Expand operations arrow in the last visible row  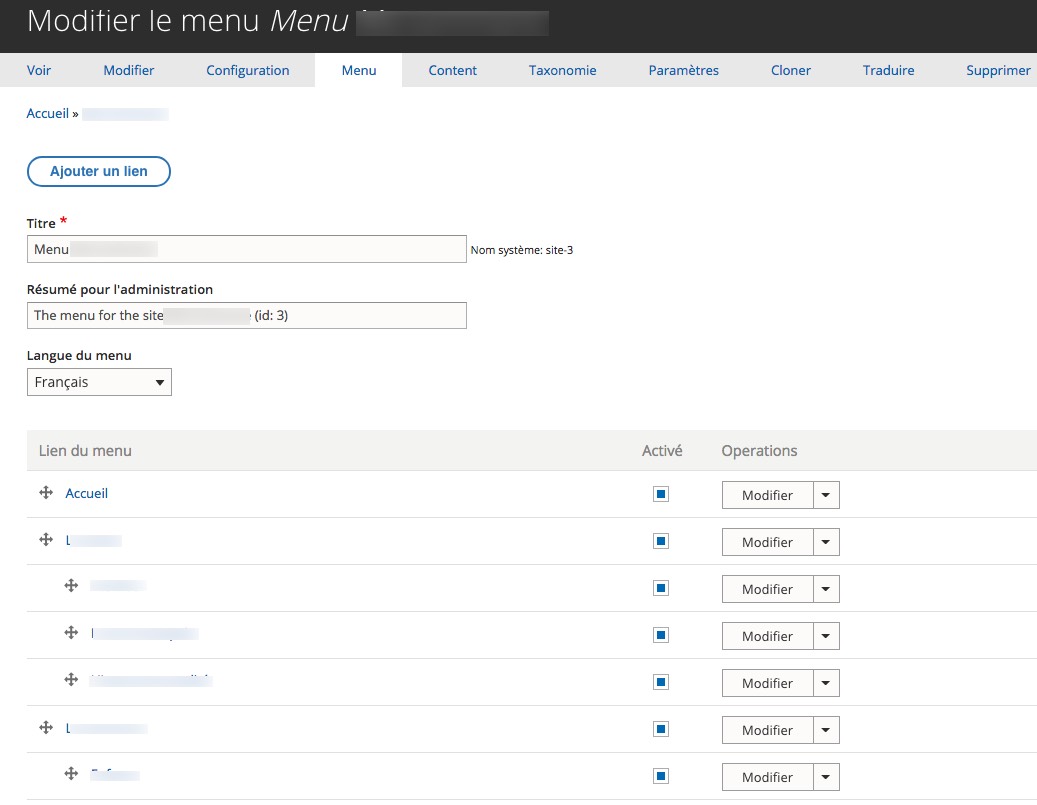[826, 777]
